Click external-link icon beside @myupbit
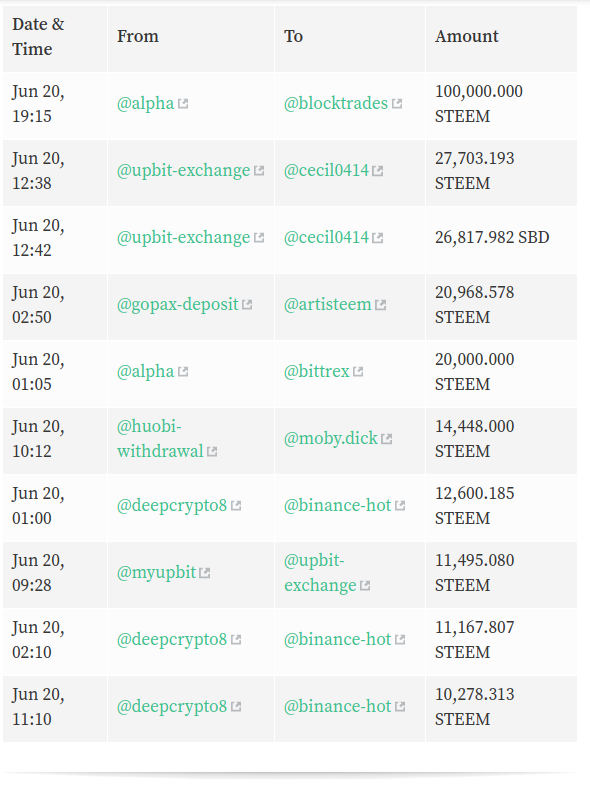This screenshot has width=590, height=790. point(205,573)
